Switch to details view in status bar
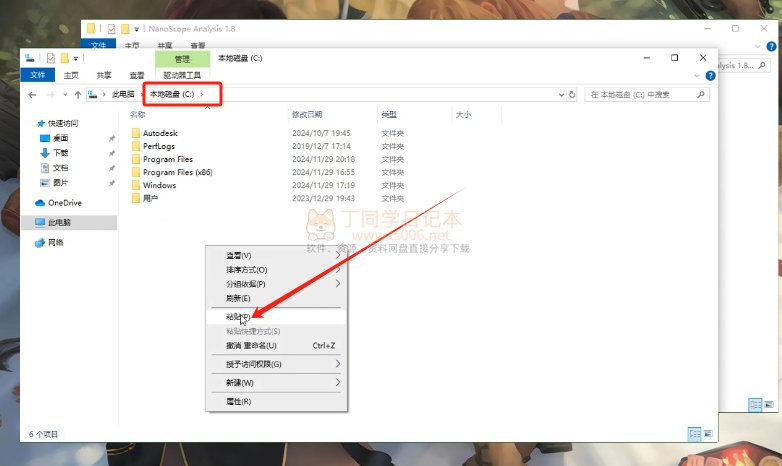Screen dimensions: 782x466 tap(695, 434)
